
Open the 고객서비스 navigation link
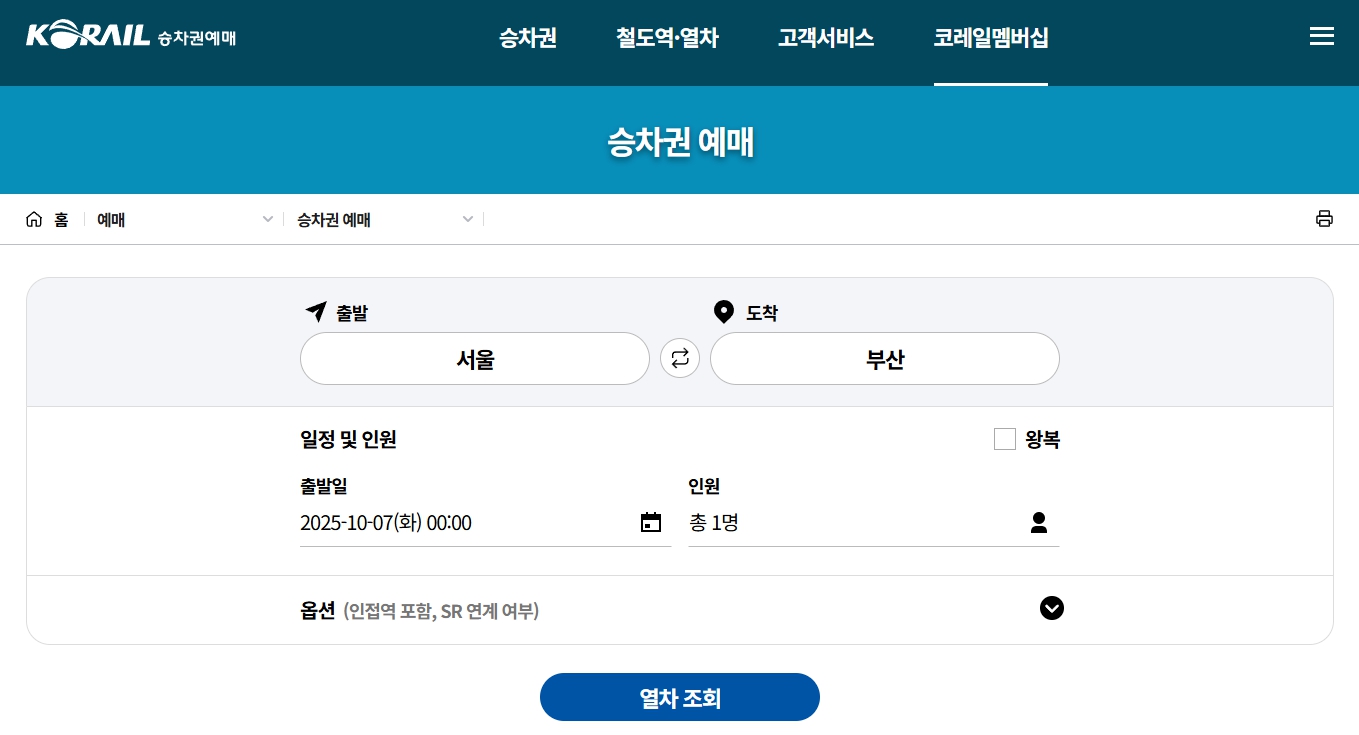click(x=825, y=38)
